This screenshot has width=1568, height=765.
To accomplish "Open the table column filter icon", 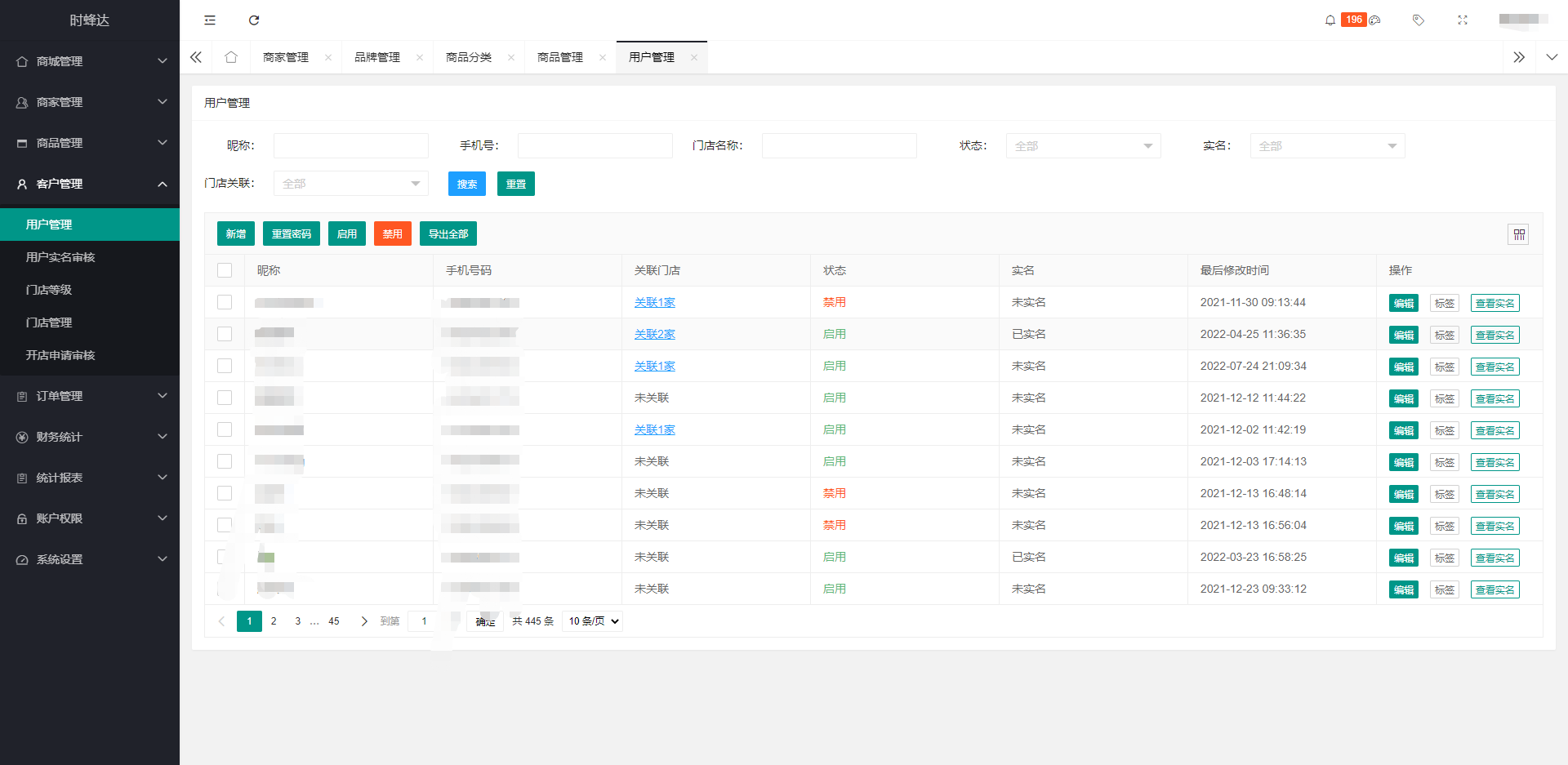I will [x=1518, y=234].
